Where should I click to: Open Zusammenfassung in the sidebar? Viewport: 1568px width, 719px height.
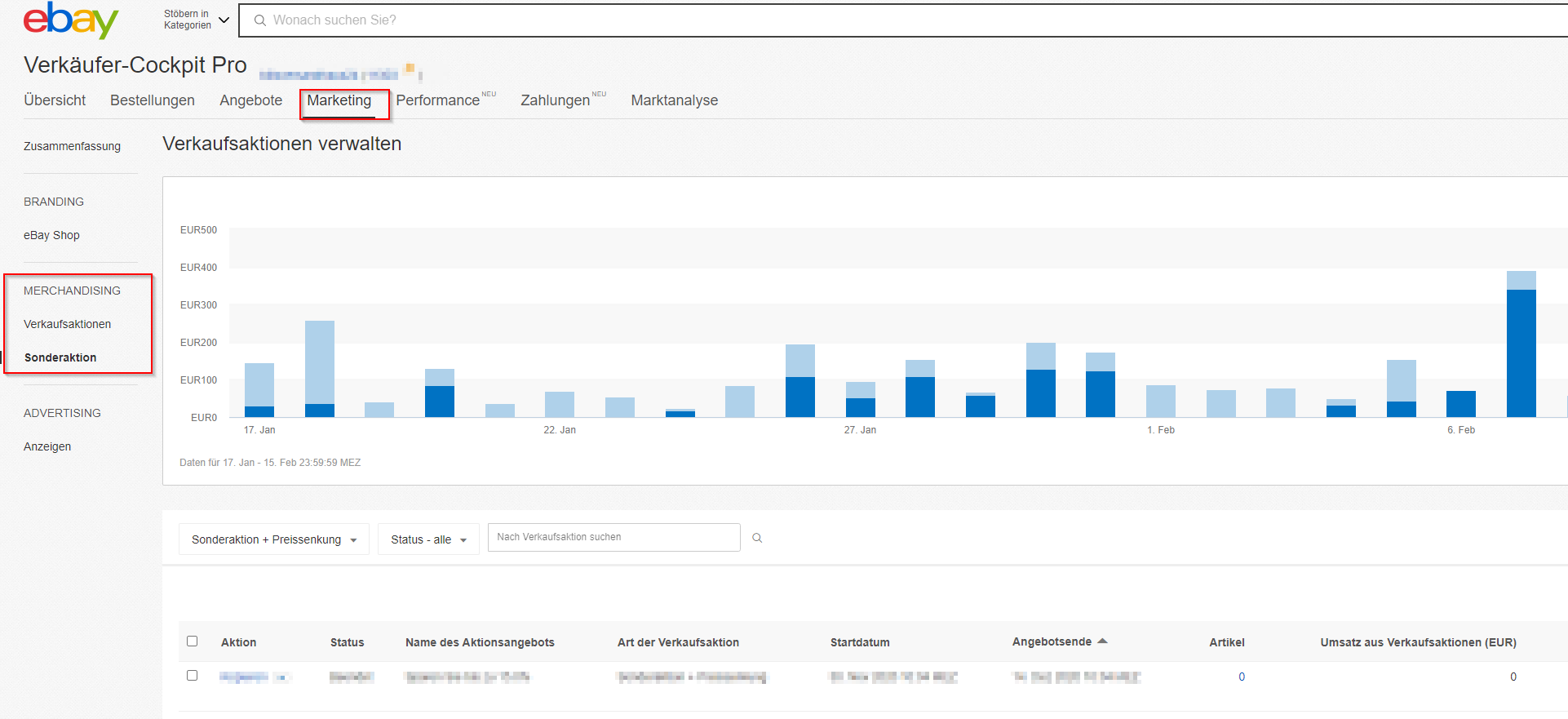point(72,146)
